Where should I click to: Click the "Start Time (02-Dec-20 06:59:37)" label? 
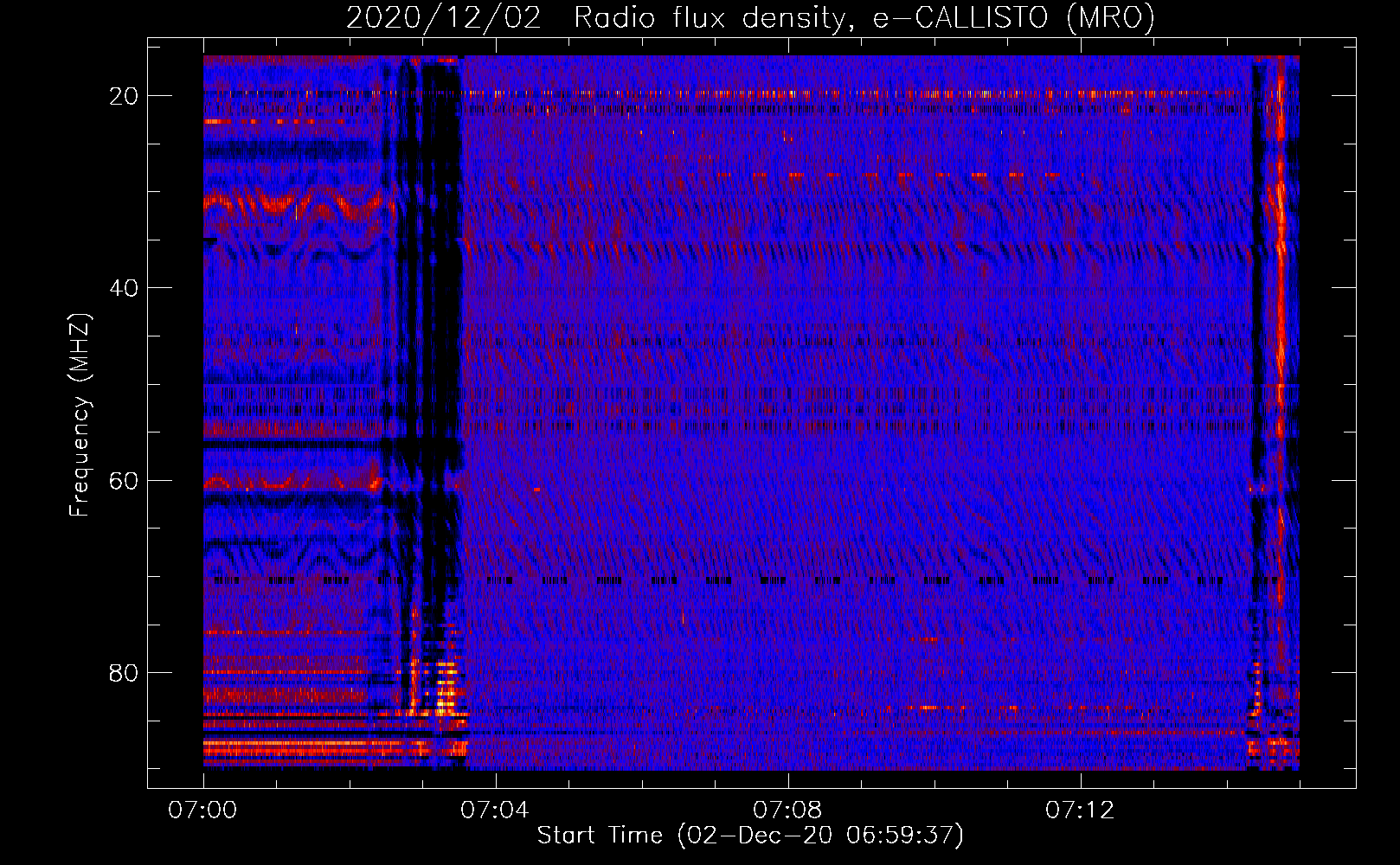pos(750,836)
